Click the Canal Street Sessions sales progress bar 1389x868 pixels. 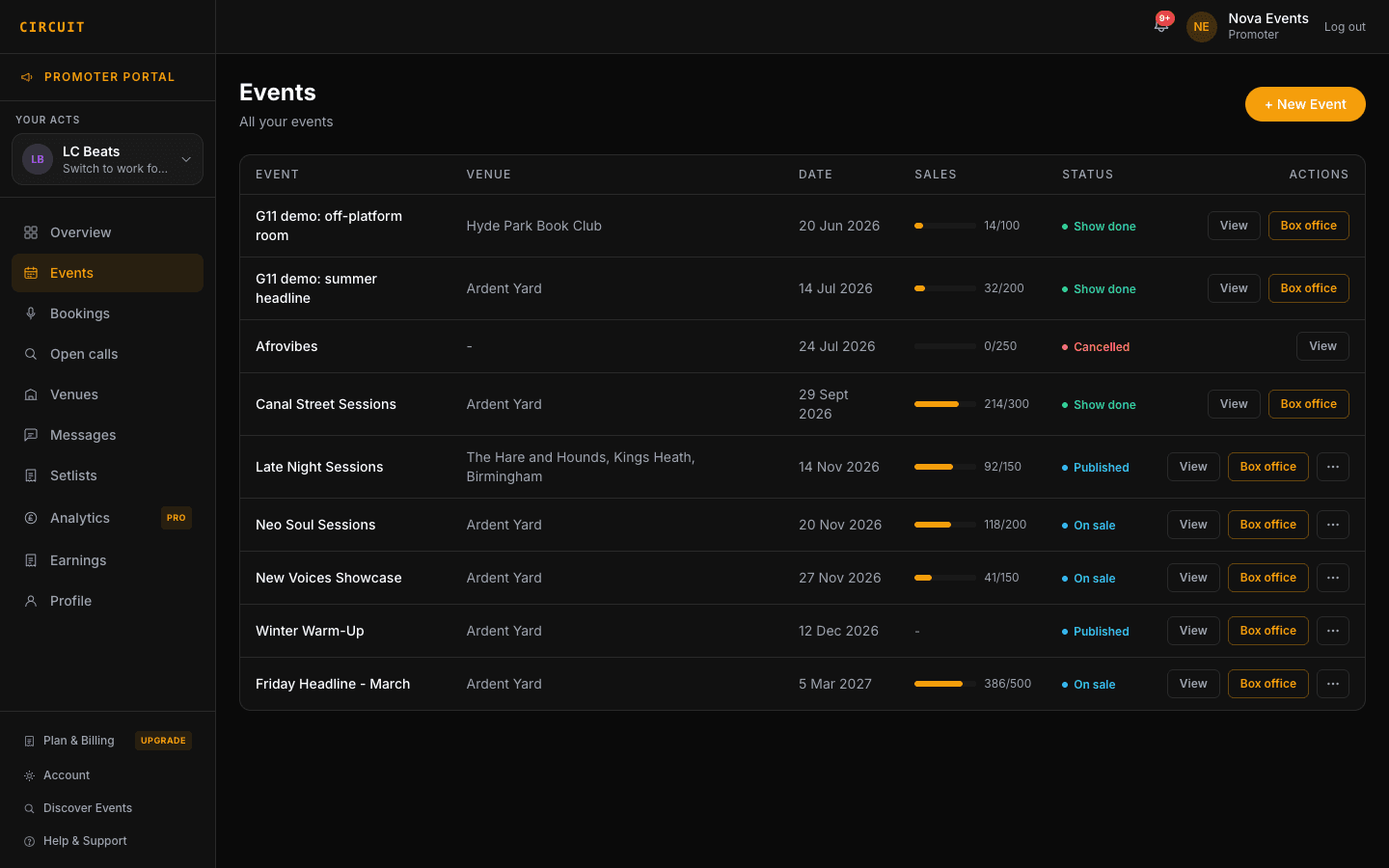coord(945,404)
